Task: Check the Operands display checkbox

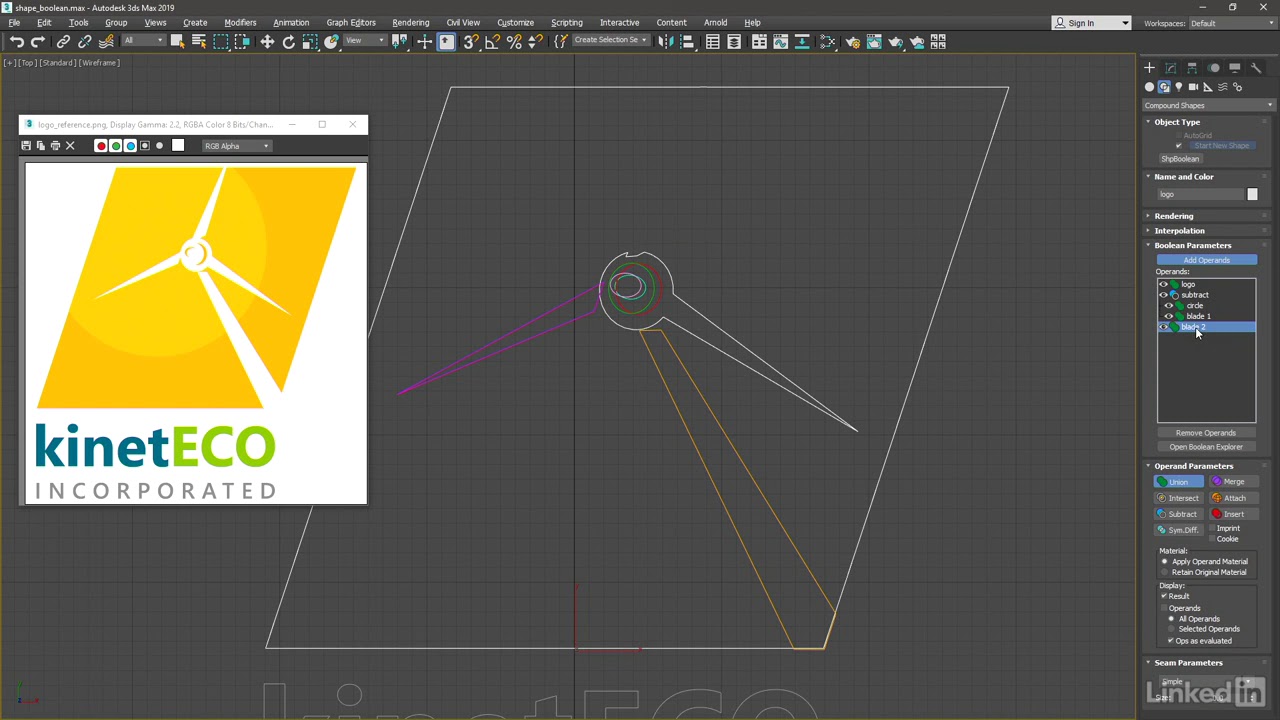Action: click(1164, 608)
